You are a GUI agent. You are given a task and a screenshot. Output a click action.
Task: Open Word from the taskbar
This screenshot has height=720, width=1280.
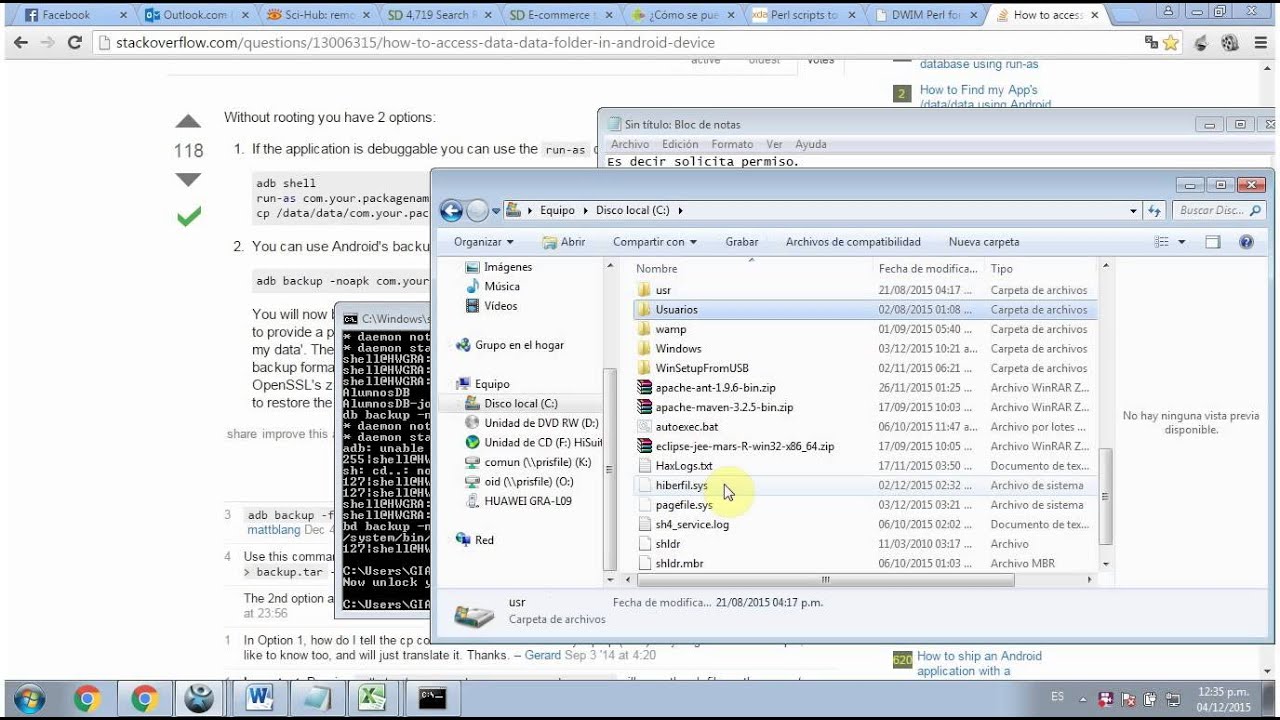click(x=259, y=698)
